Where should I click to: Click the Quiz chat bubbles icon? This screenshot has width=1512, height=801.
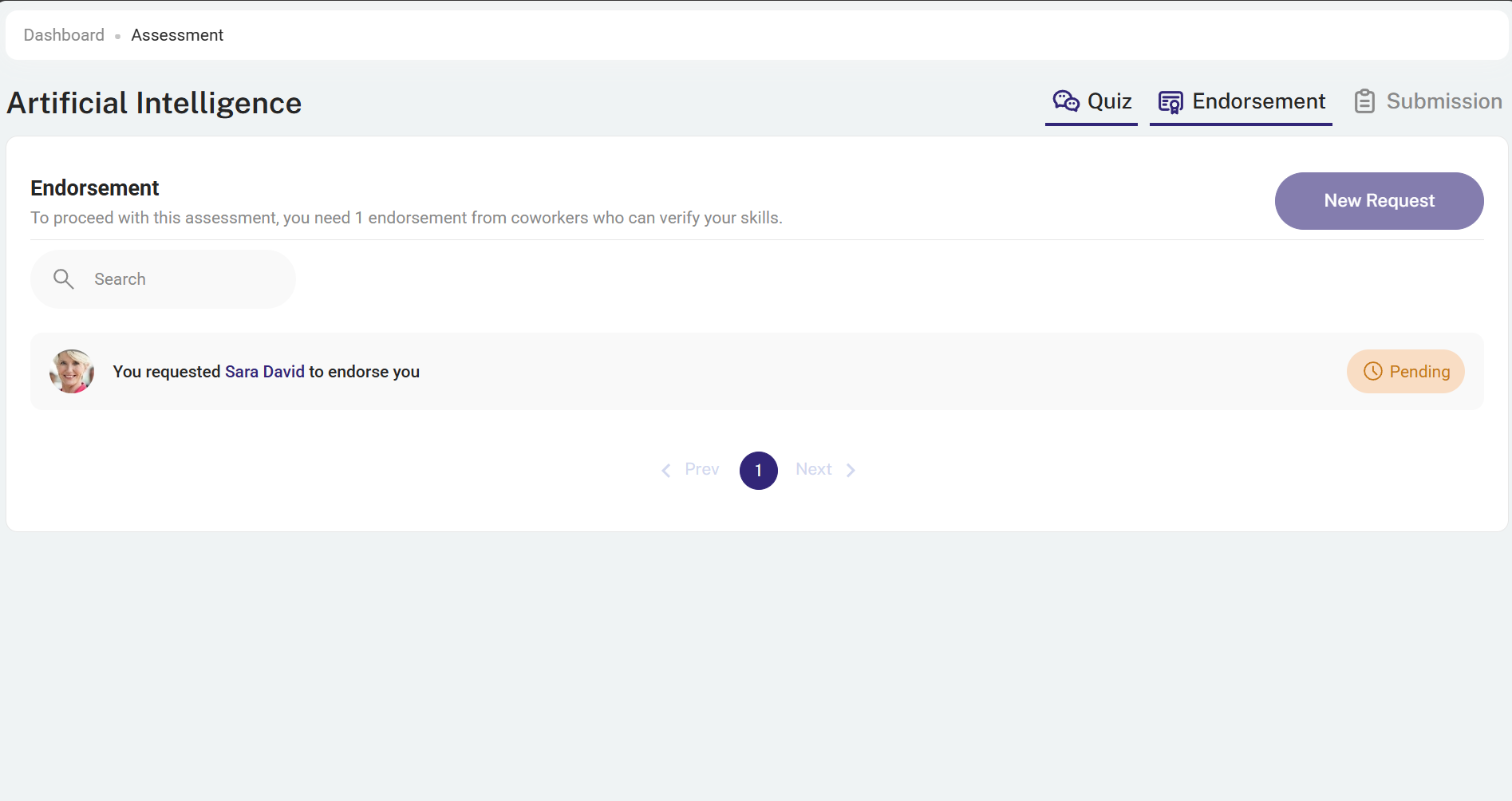pyautogui.click(x=1065, y=101)
